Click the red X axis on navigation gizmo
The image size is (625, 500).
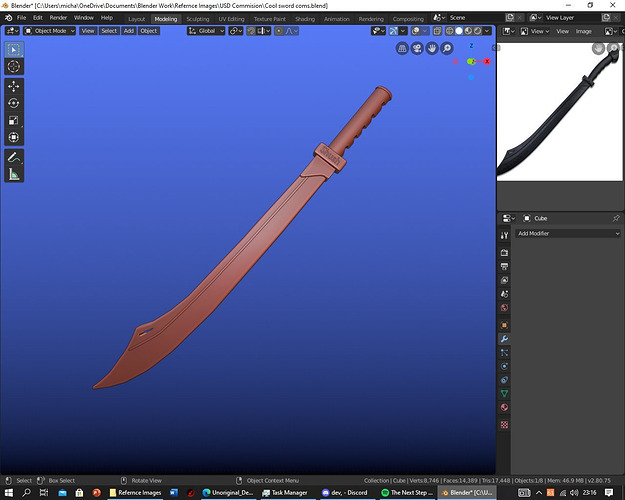click(x=487, y=61)
